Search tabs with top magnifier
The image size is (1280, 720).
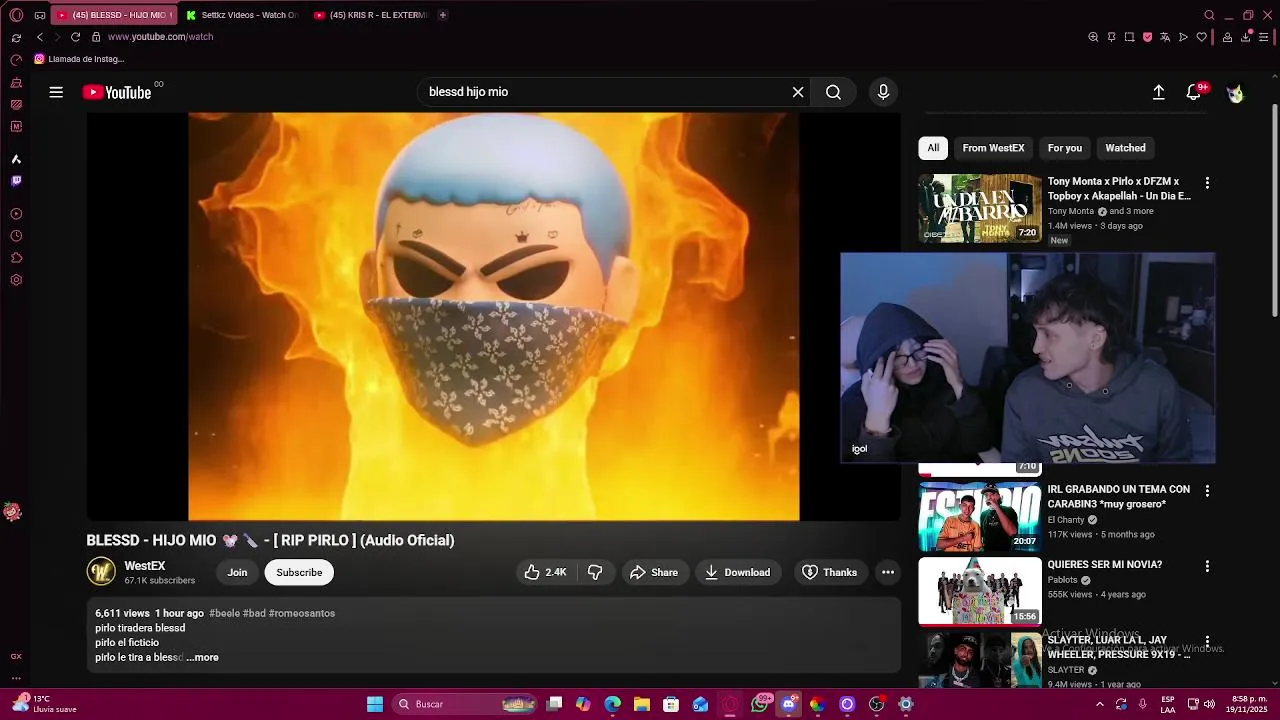coord(1209,15)
